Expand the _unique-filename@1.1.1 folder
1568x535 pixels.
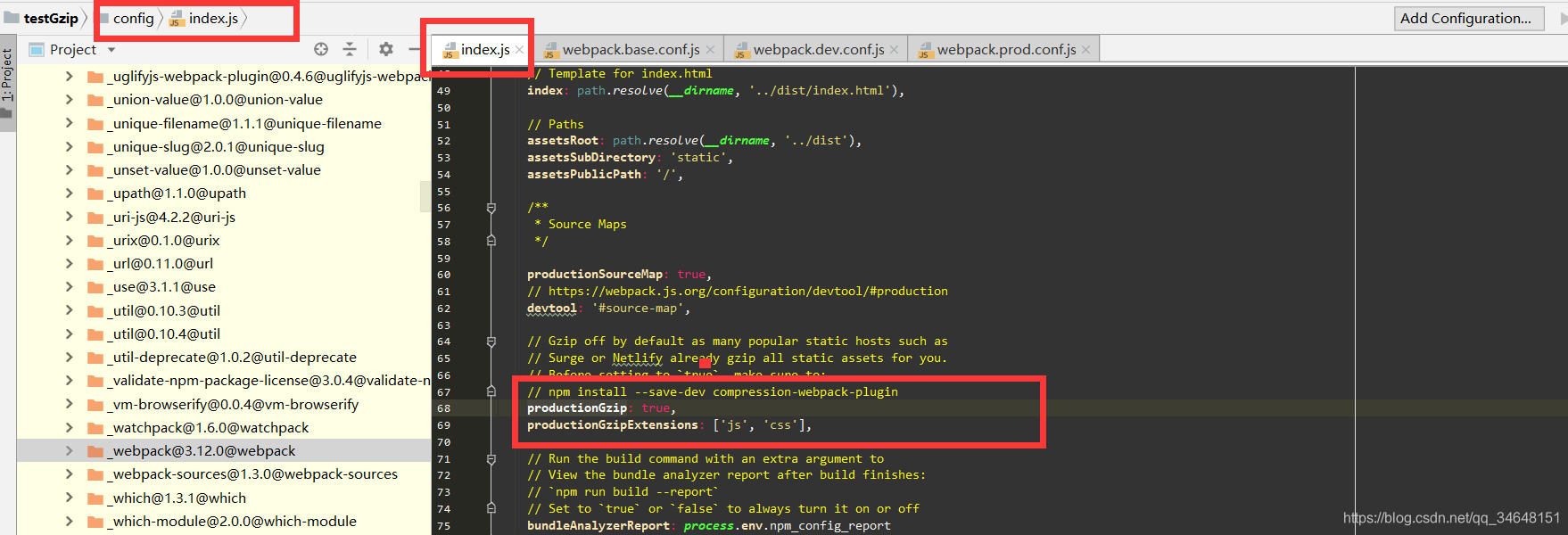70,123
